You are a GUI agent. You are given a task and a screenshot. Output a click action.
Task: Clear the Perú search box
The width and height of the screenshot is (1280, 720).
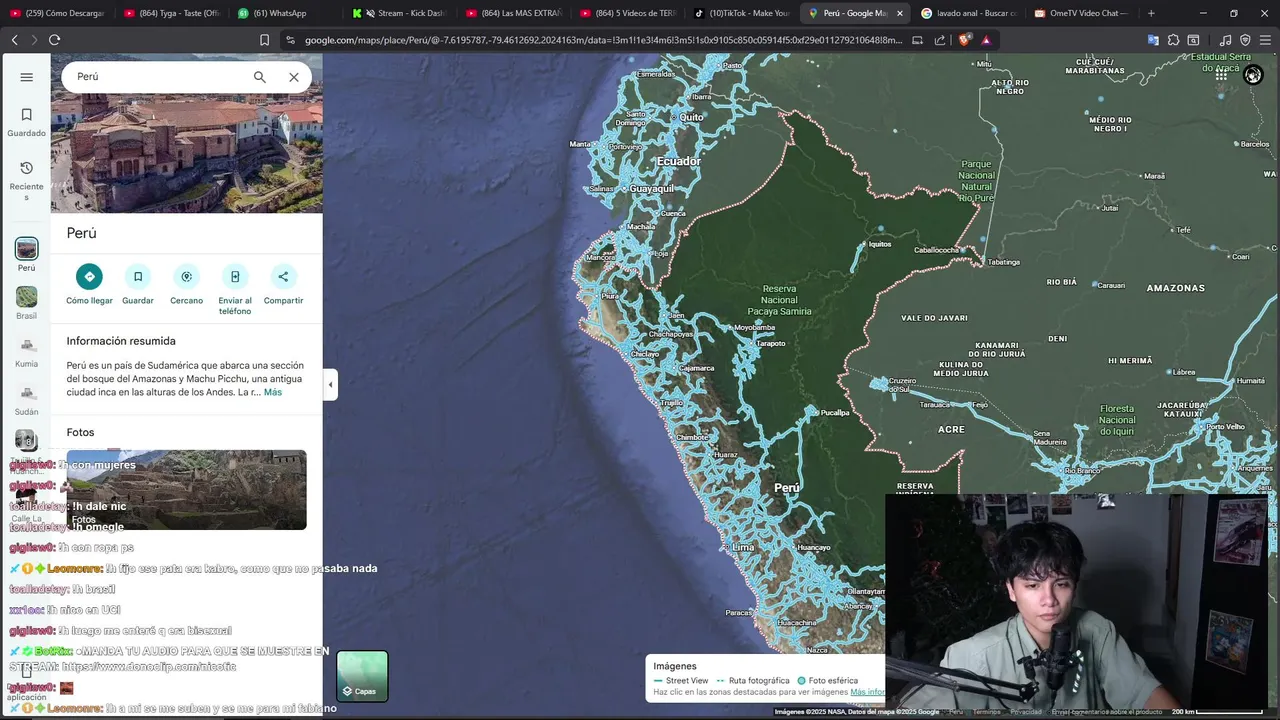point(294,77)
